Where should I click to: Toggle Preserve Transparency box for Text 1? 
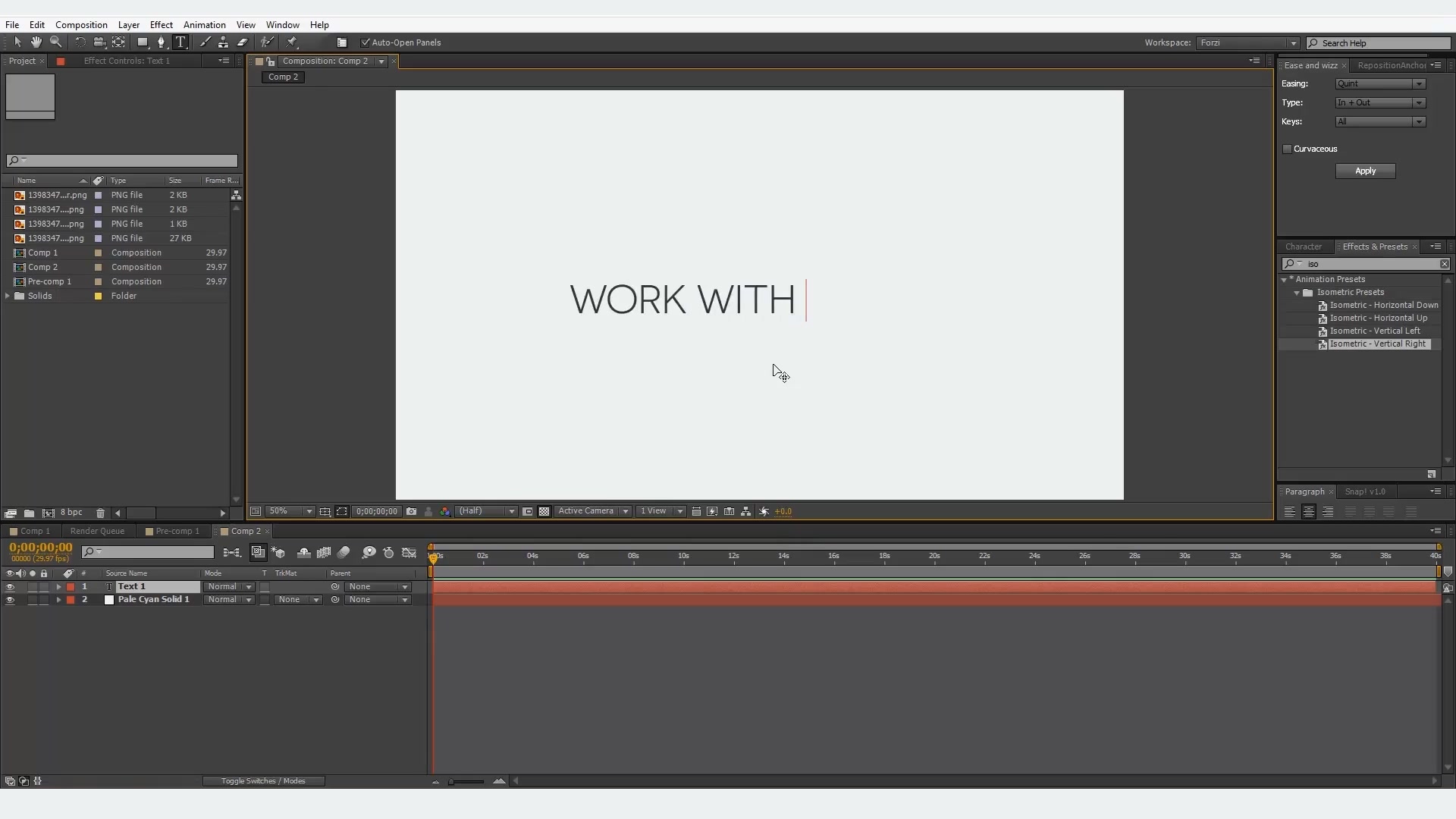265,587
